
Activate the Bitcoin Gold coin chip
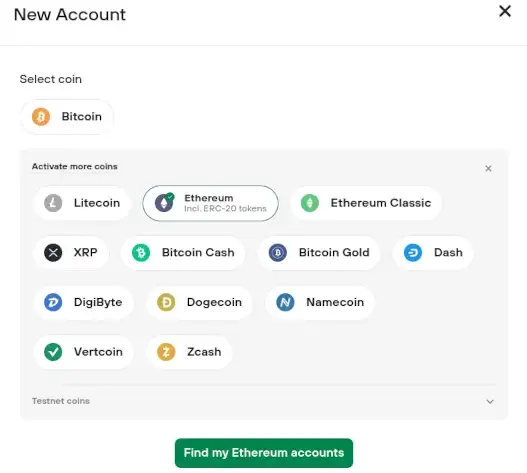[319, 252]
